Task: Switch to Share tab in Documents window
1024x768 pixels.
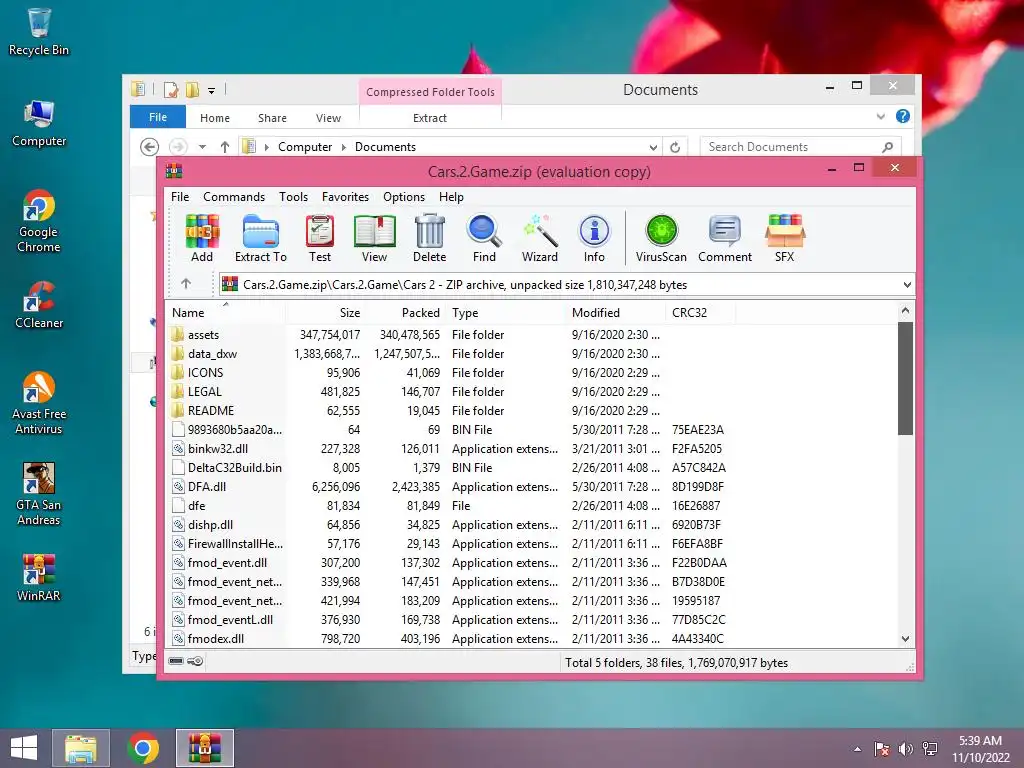Action: [x=272, y=118]
